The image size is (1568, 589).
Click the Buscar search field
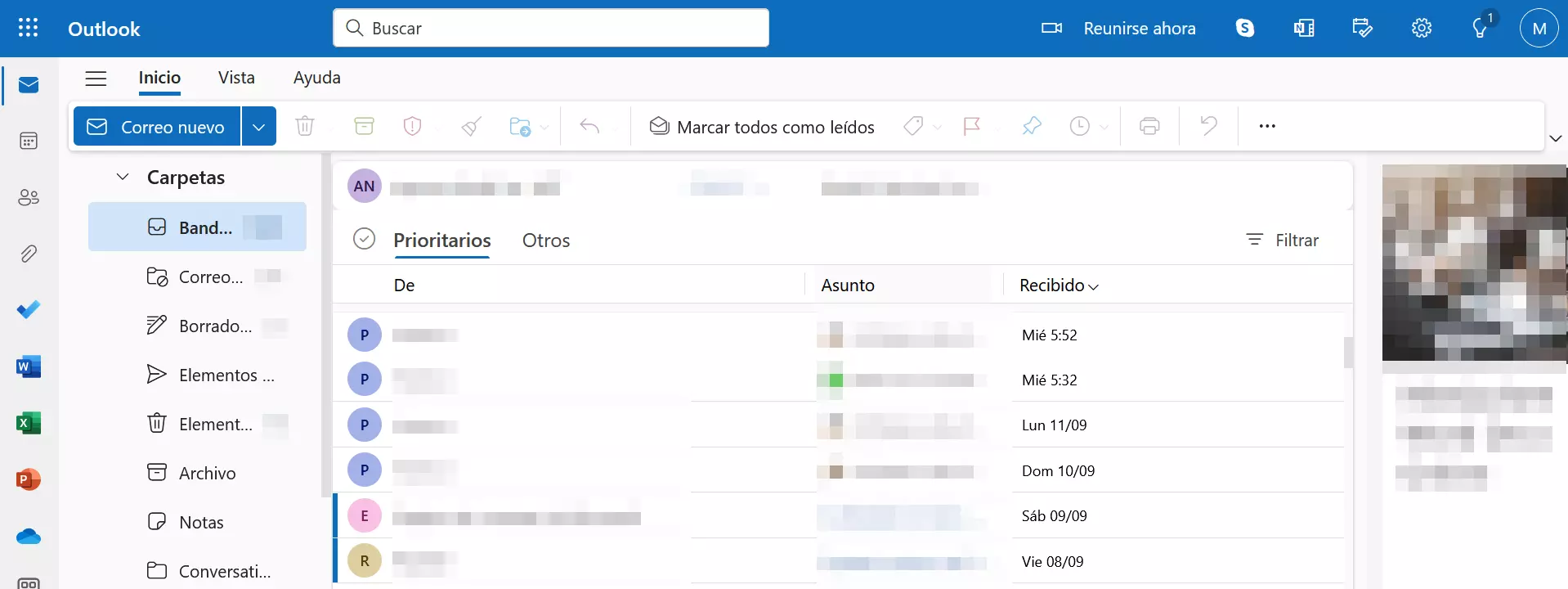point(551,28)
